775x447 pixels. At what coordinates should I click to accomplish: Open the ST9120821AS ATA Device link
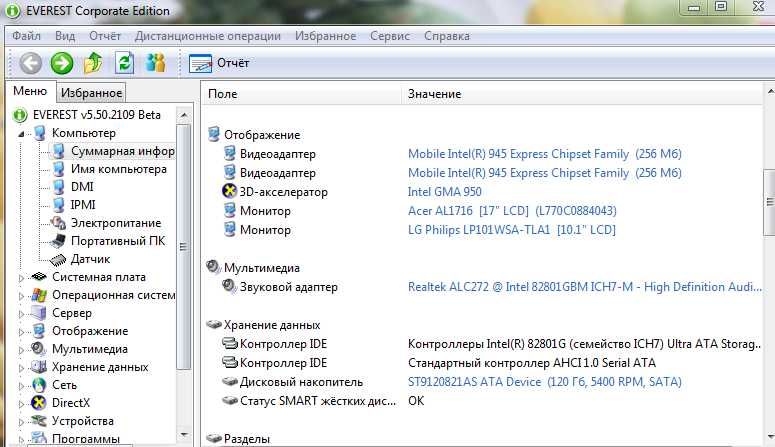coord(544,382)
